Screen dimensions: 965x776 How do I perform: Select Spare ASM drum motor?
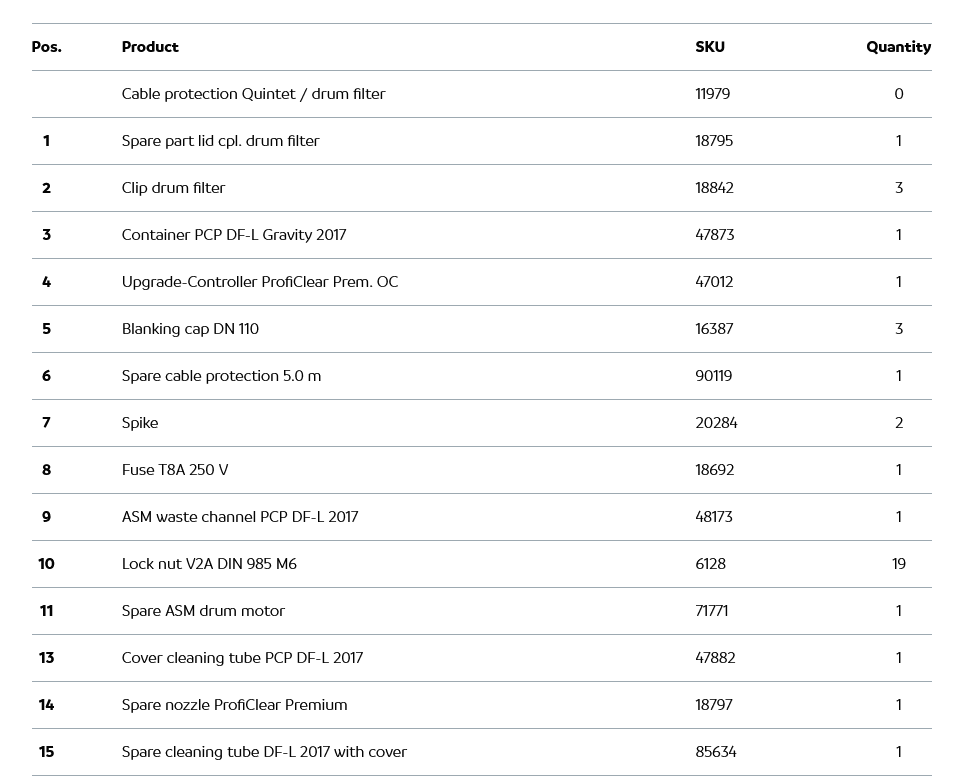coord(203,611)
